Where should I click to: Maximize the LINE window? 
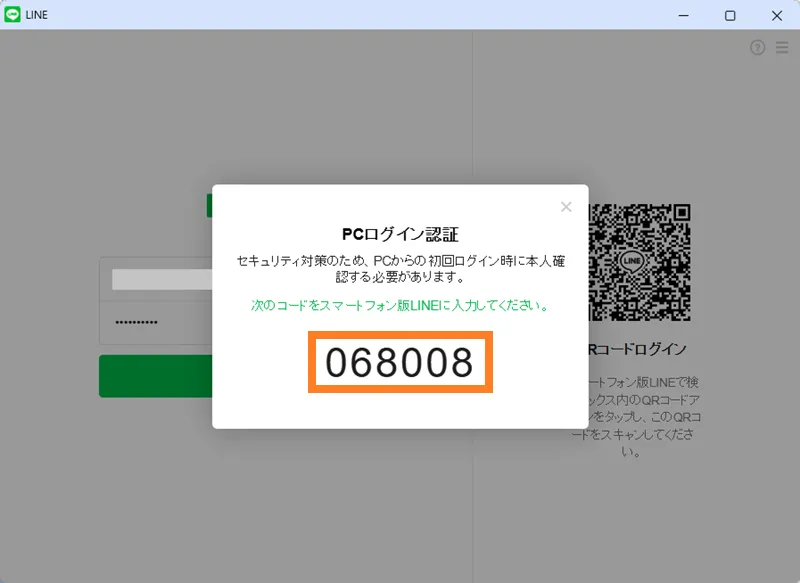point(730,15)
